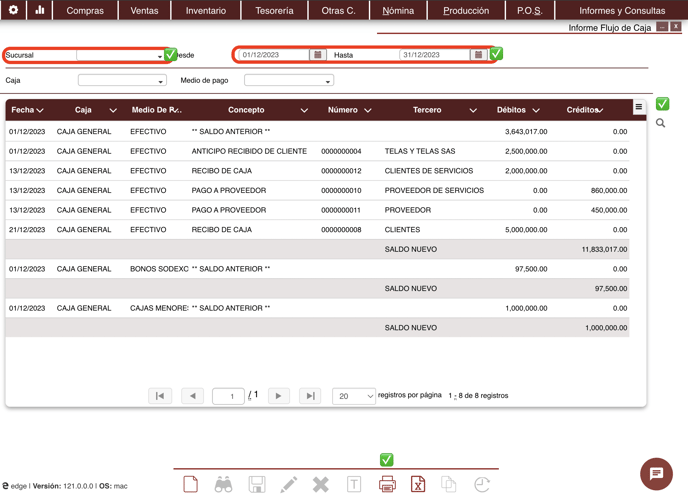
Task: Open the Informes y Consultas menu
Action: pos(622,11)
